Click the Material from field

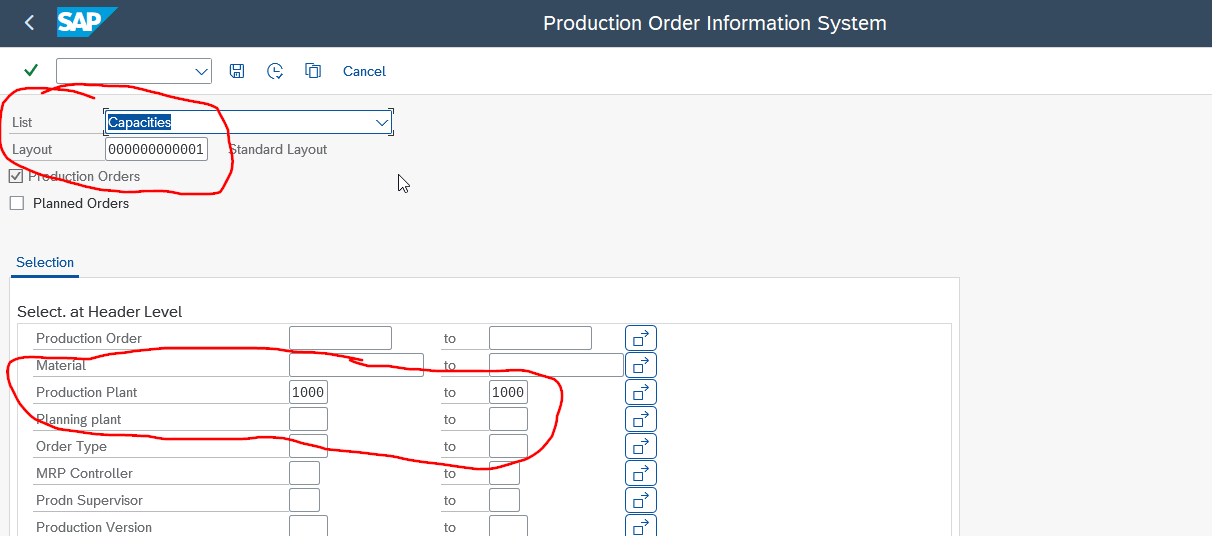click(356, 365)
